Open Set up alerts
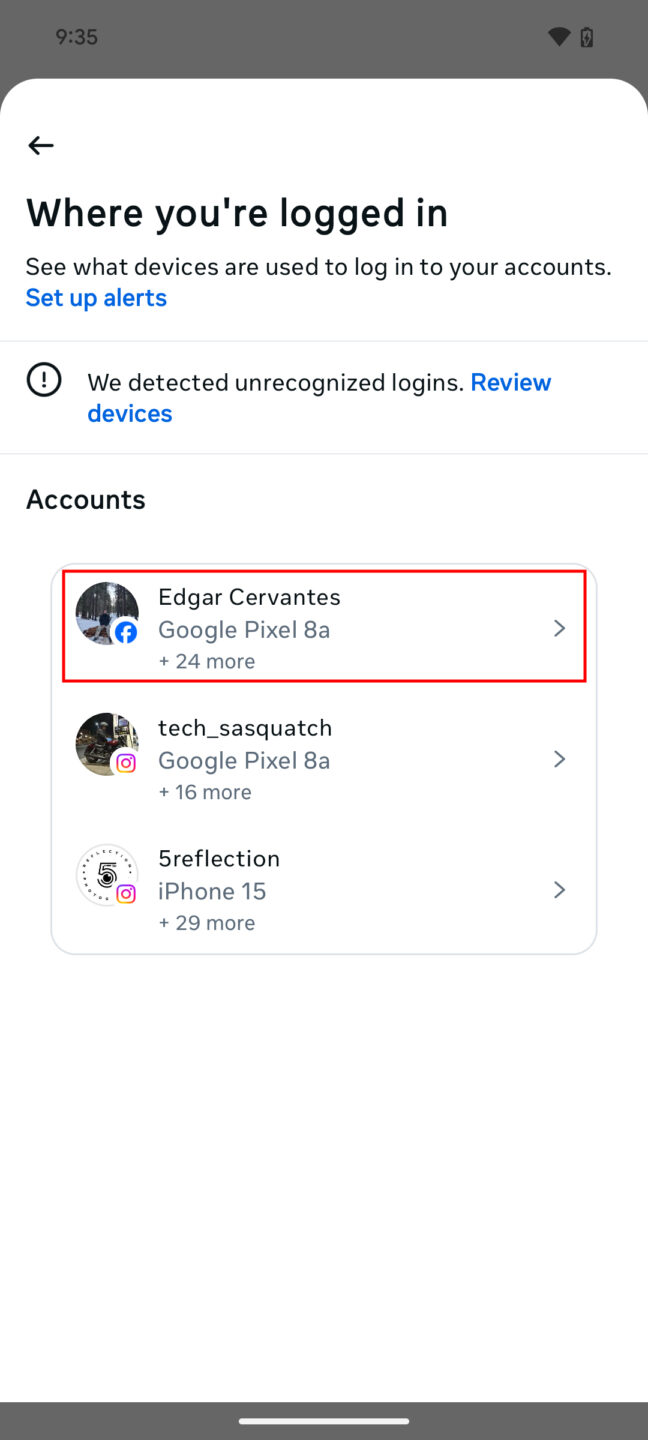The image size is (648, 1440). (96, 297)
